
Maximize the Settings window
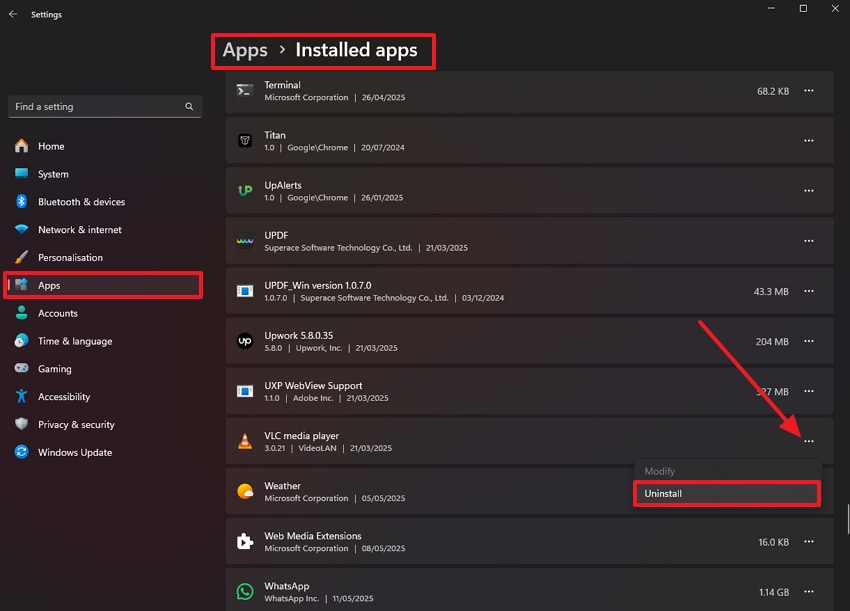(x=803, y=9)
